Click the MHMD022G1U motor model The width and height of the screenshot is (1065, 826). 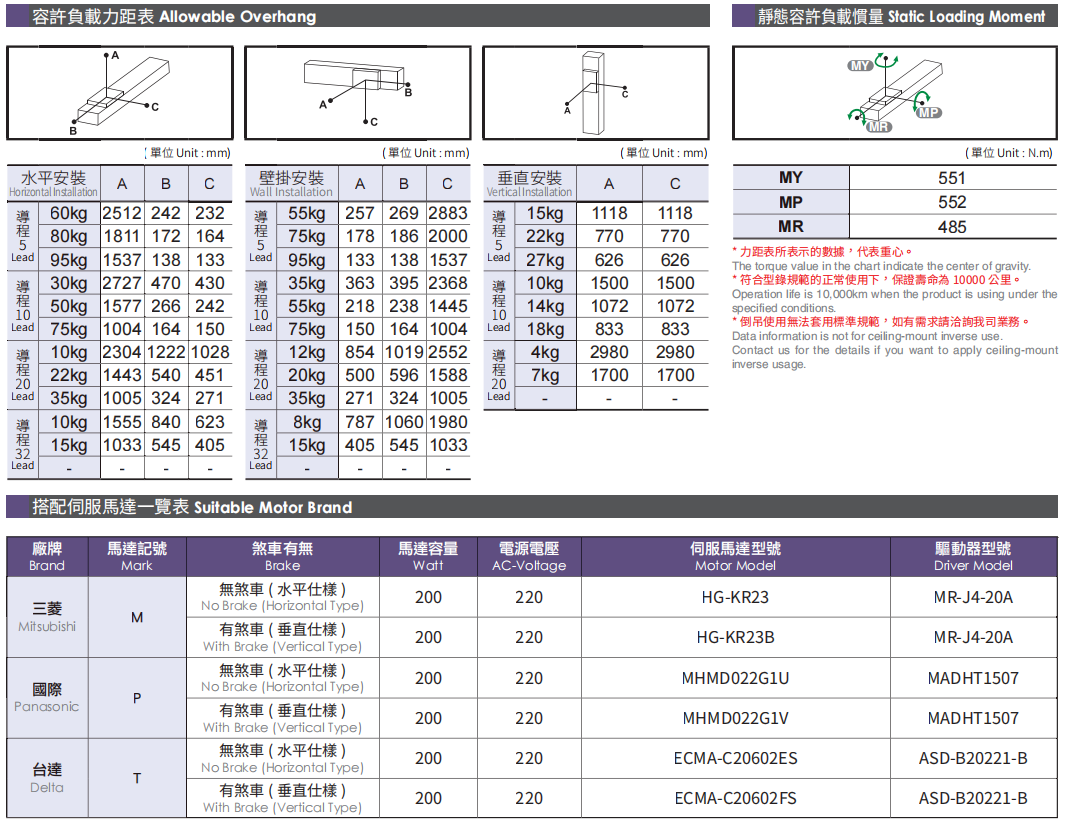pyautogui.click(x=735, y=678)
